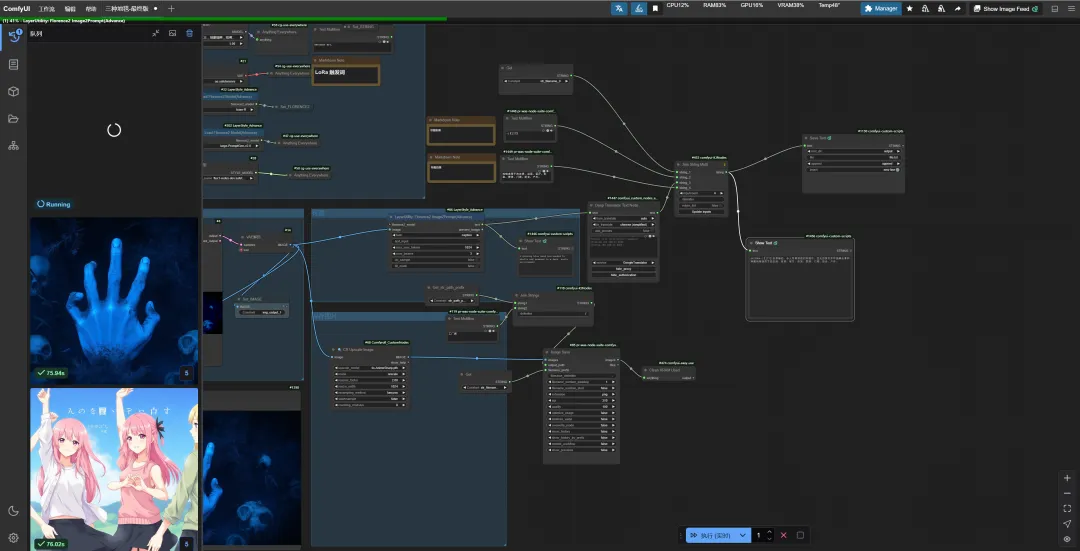The width and height of the screenshot is (1080, 551).
Task: Open the node tree hierarchy sidebar icon
Action: [x=14, y=146]
